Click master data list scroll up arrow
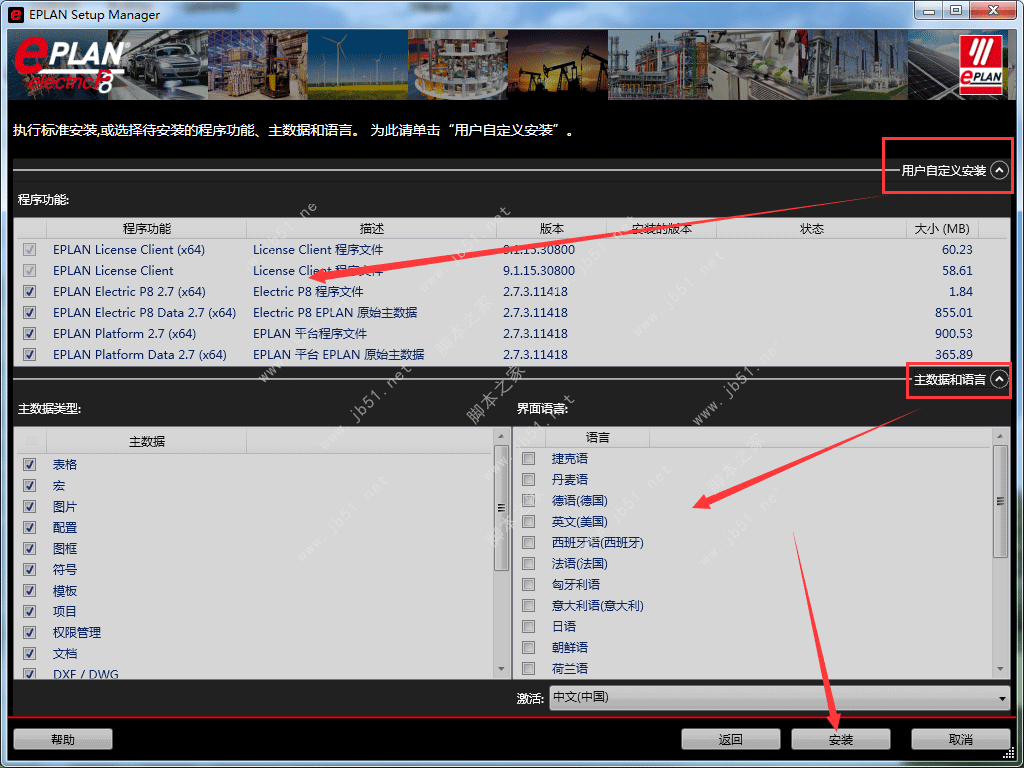1024x768 pixels. tap(501, 436)
